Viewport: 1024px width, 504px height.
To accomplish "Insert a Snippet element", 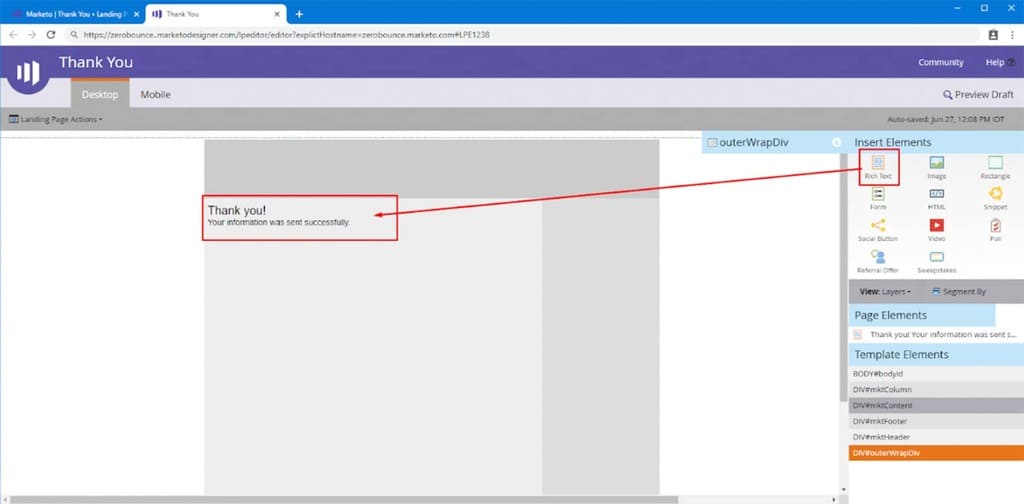I will coord(995,198).
